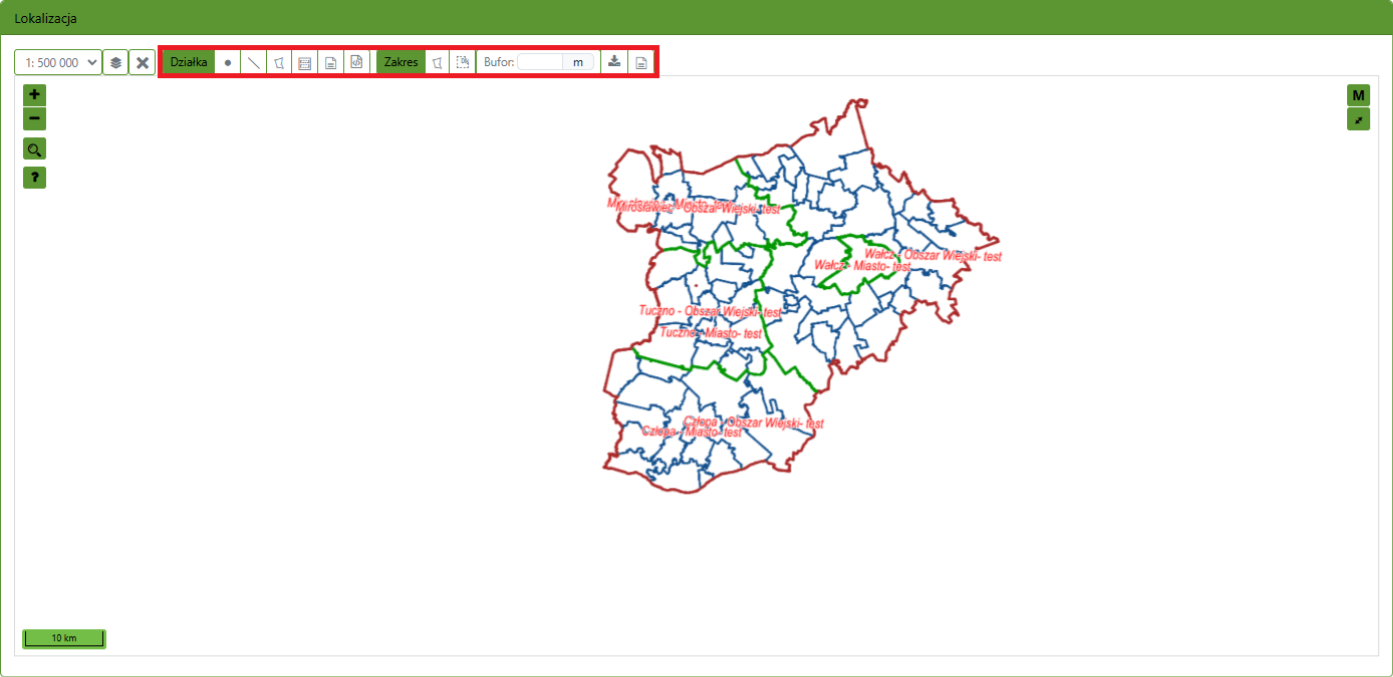Click the Bufor input field
1393x677 pixels.
tap(540, 62)
